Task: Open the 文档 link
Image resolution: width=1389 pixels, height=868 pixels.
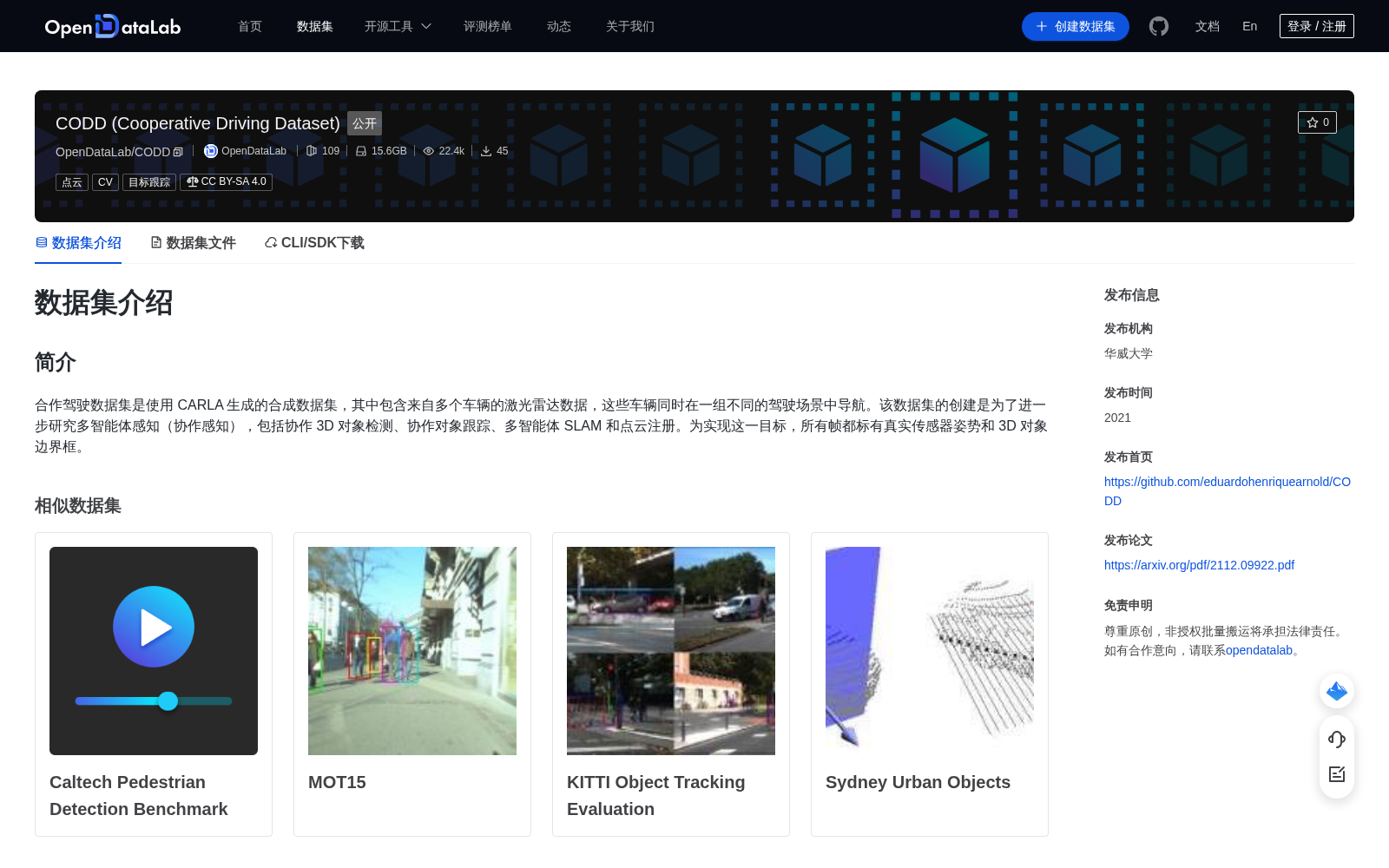Action: (1208, 26)
